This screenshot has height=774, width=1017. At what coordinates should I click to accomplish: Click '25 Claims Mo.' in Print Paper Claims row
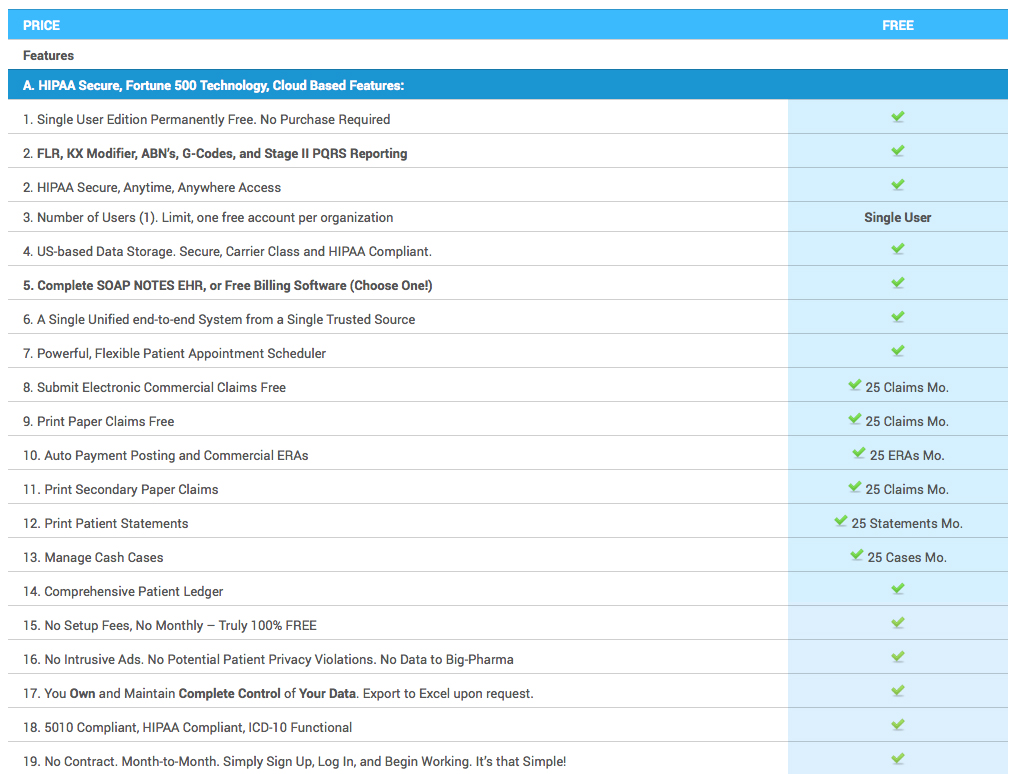[907, 421]
